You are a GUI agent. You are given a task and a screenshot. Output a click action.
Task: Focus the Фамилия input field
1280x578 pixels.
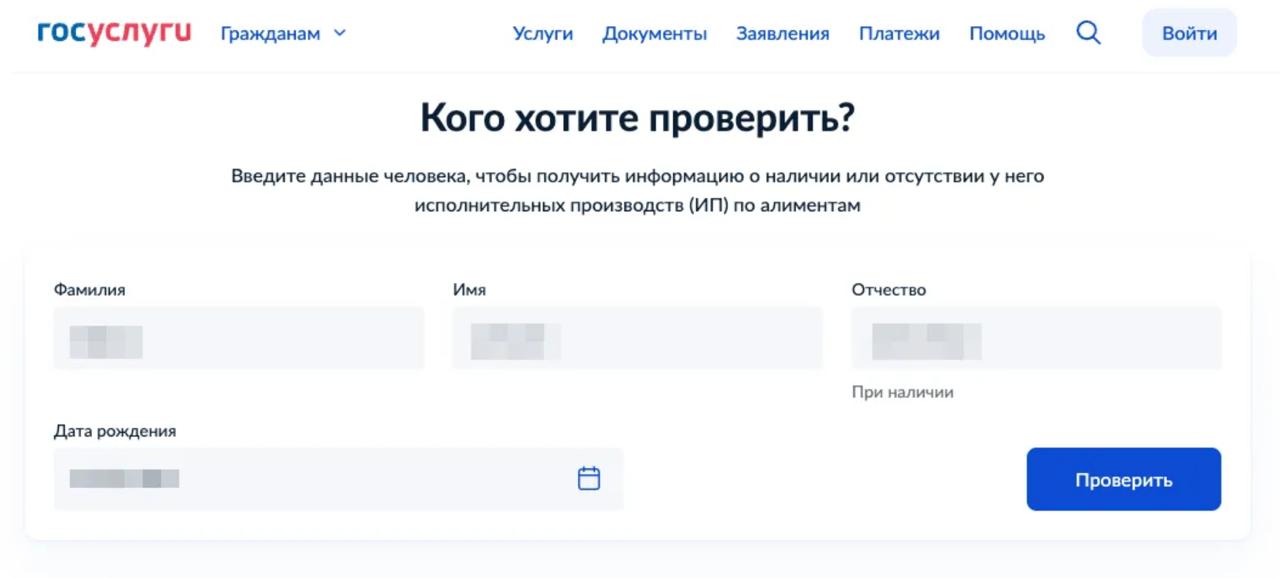click(238, 339)
